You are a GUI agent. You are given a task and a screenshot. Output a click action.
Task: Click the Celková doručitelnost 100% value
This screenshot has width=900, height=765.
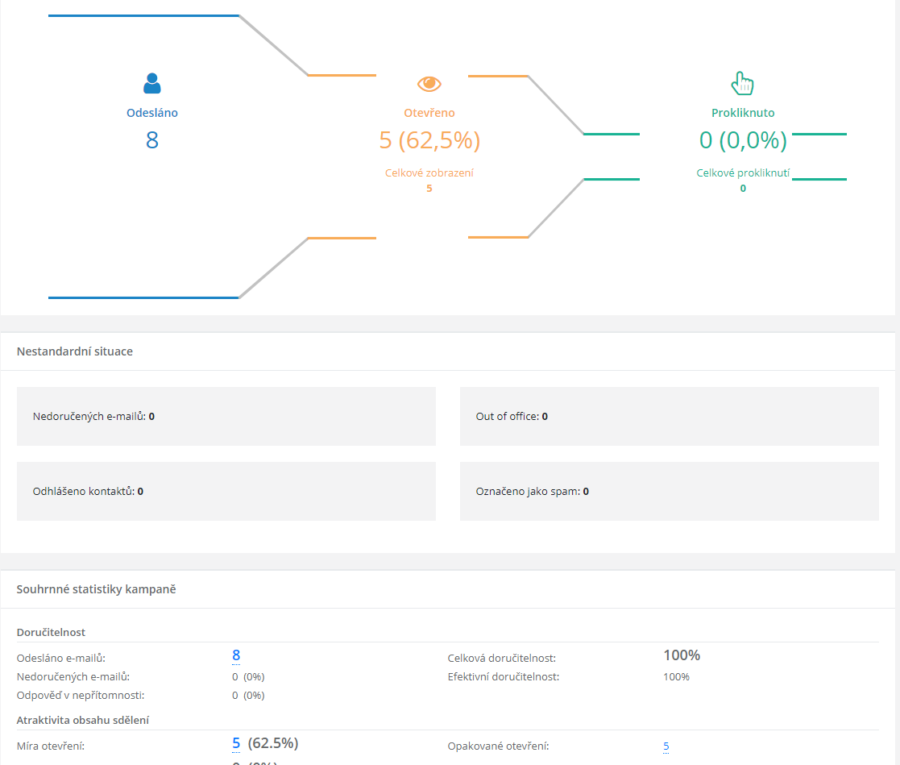pos(682,655)
